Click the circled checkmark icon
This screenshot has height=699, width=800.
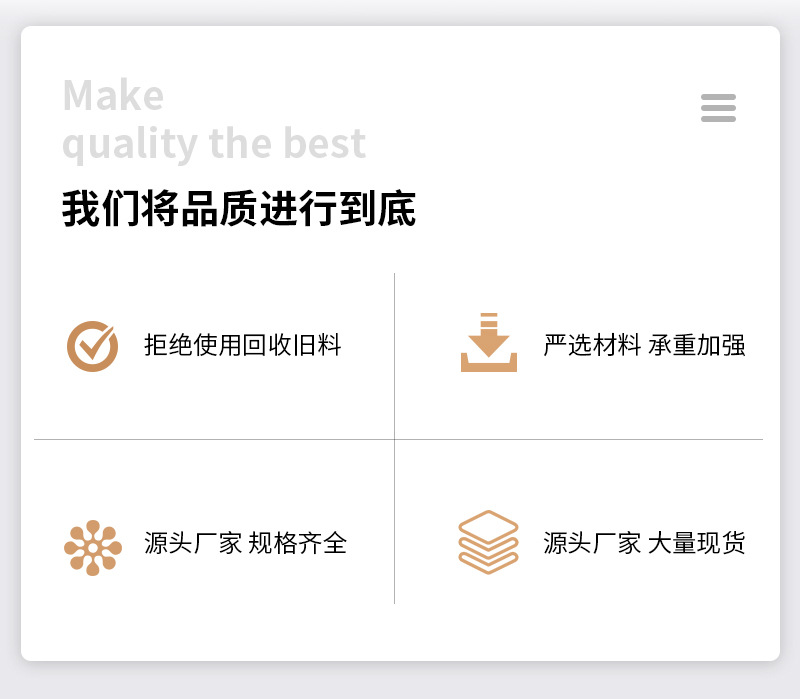(x=92, y=346)
